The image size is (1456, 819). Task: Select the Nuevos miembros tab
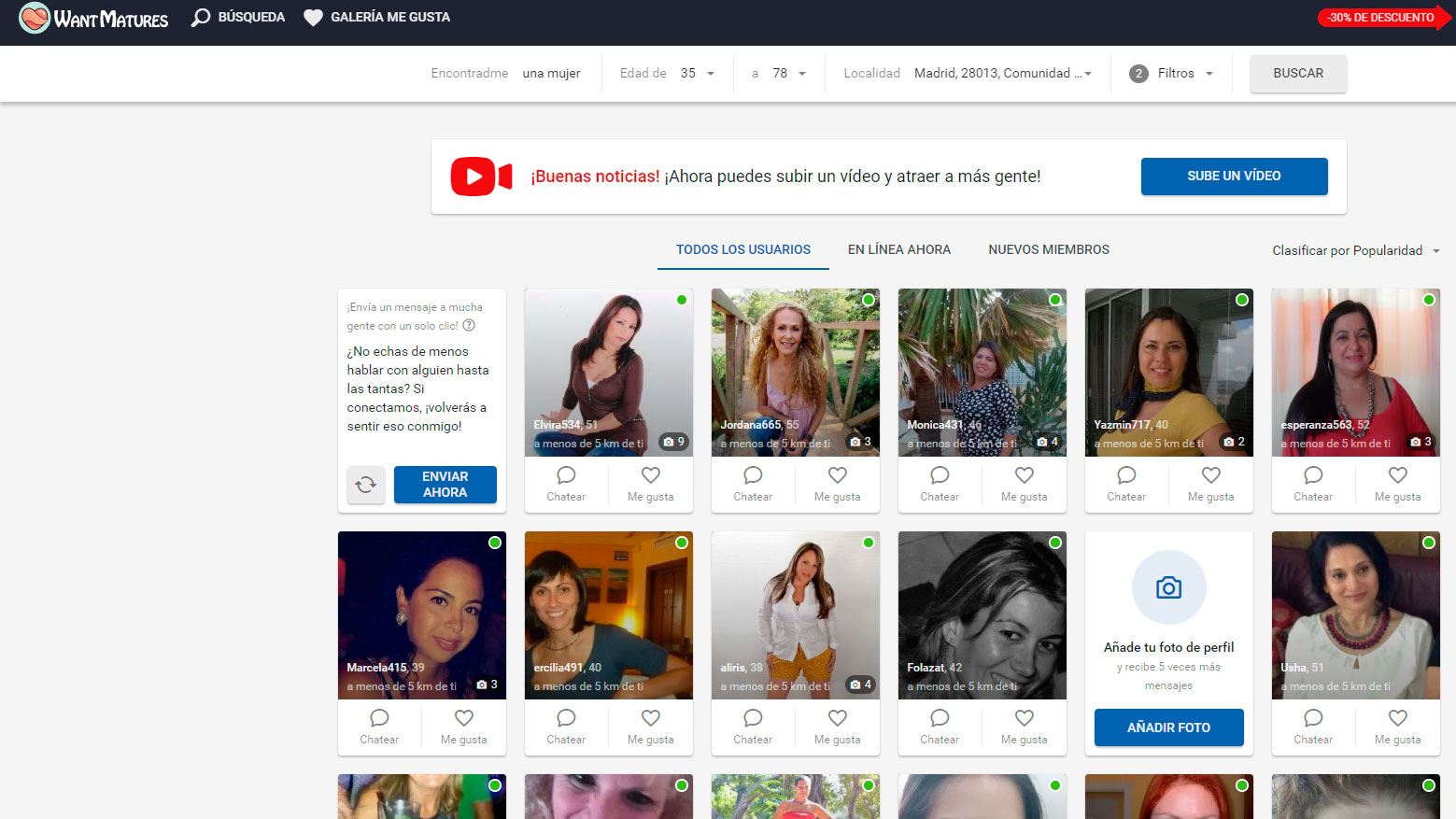coord(1048,249)
